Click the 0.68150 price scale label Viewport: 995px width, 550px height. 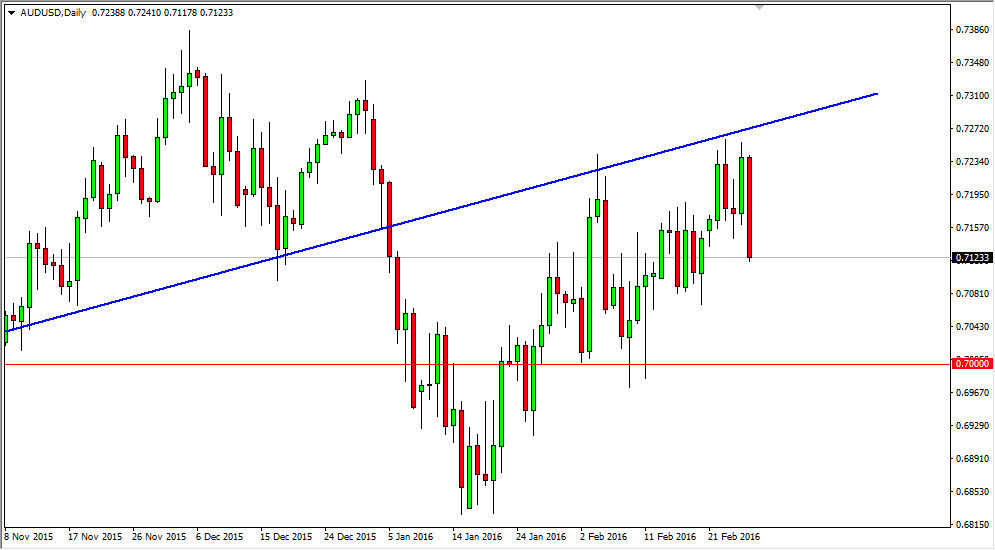click(973, 525)
